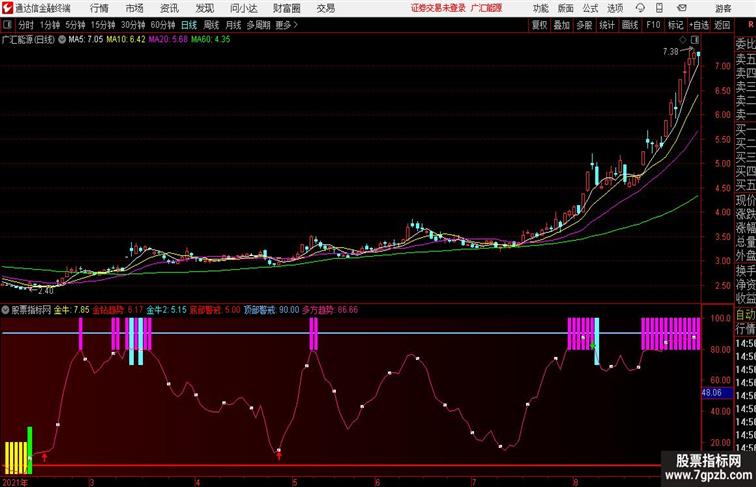Open the 行情 menu

pos(99,8)
